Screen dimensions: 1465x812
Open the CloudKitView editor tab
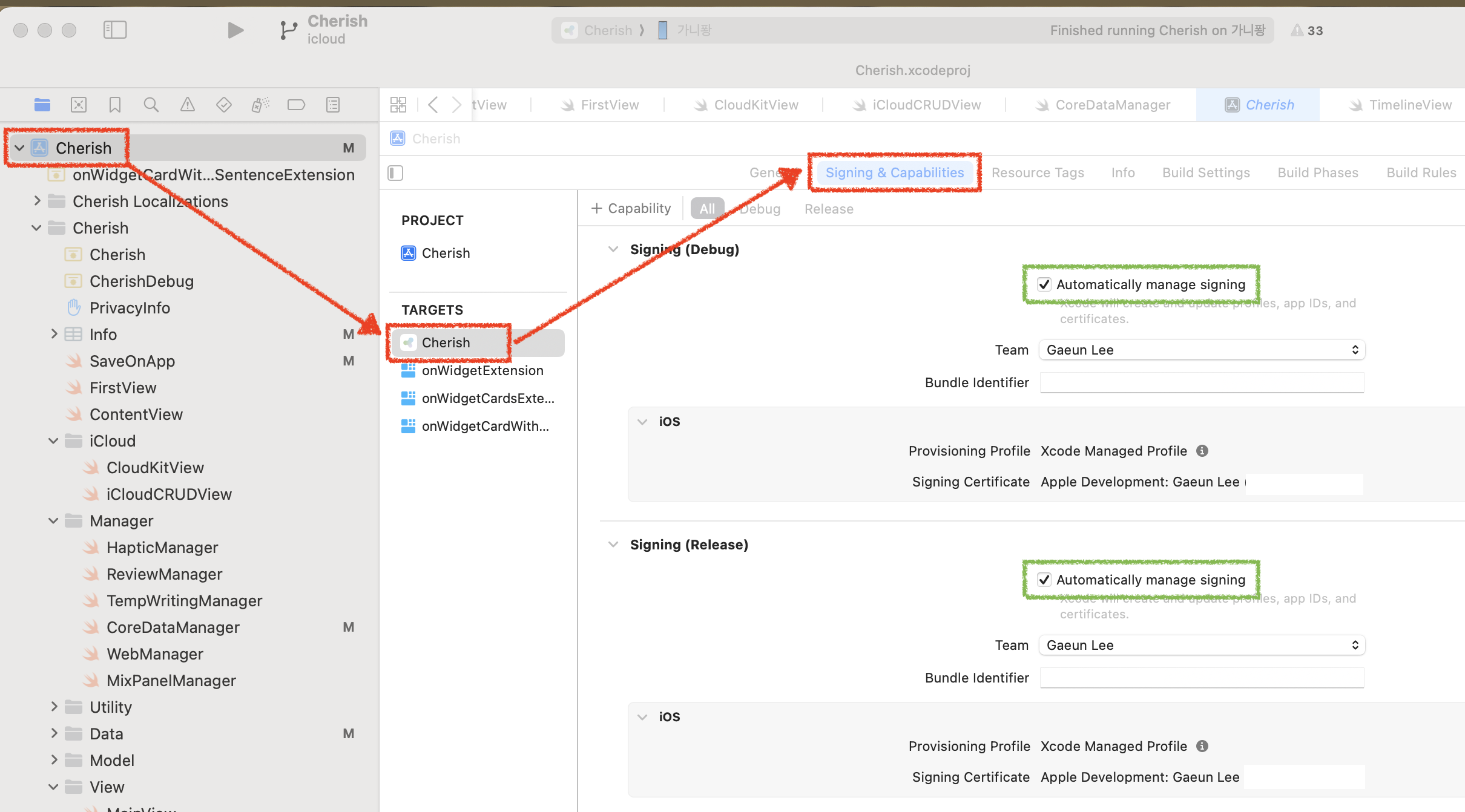(x=746, y=105)
